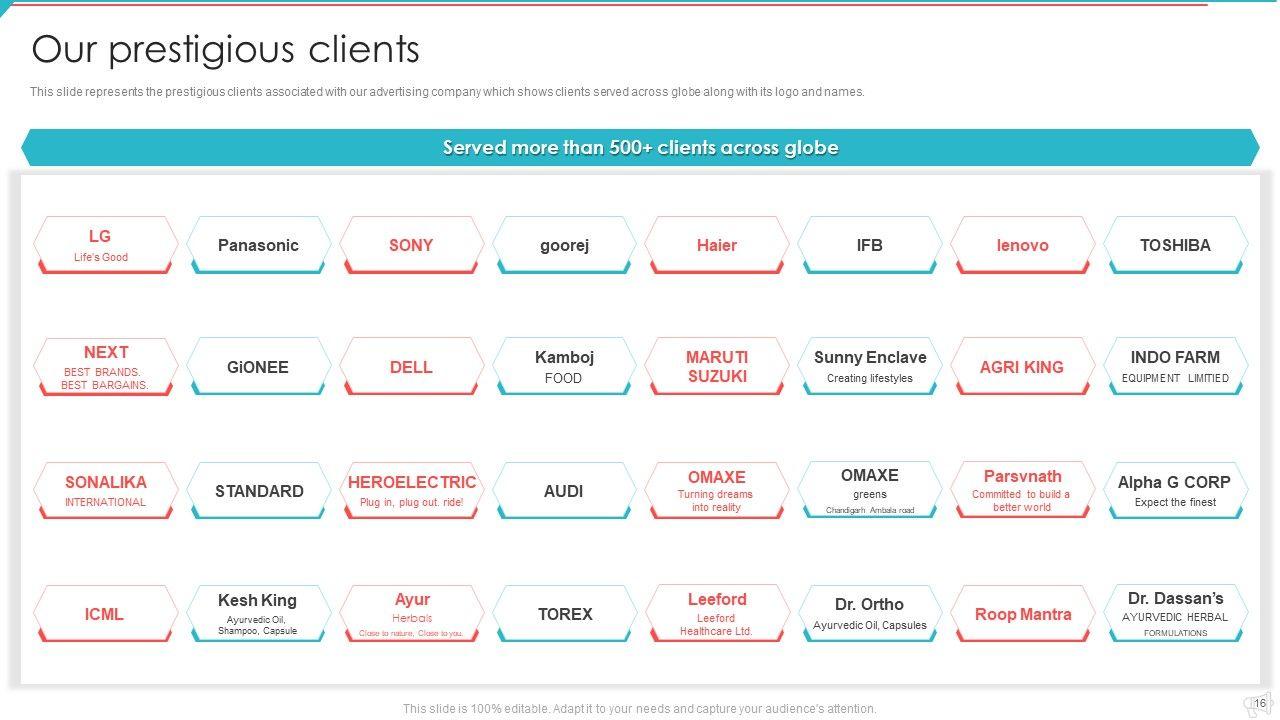Click the HEROELECTRIC card
The width and height of the screenshot is (1280, 720).
[x=411, y=491]
